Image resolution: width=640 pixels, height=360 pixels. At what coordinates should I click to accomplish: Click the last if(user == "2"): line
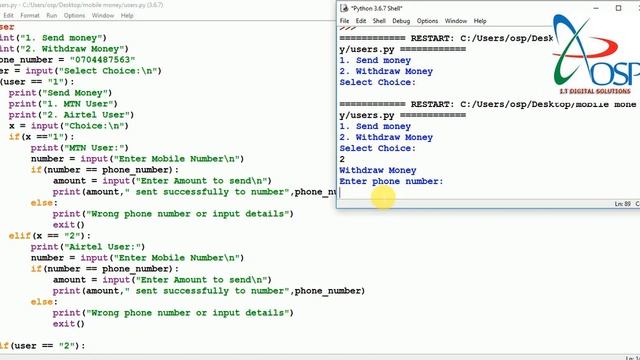[x=42, y=346]
